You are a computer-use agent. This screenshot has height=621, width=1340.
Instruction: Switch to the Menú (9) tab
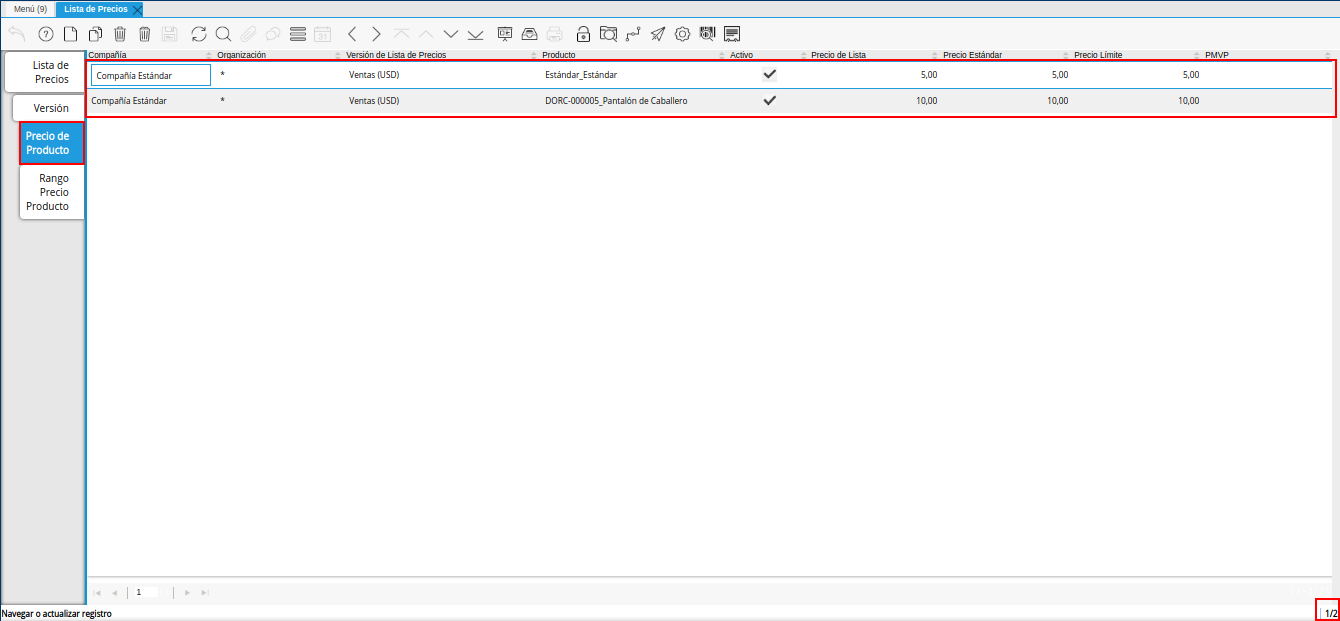coord(30,9)
